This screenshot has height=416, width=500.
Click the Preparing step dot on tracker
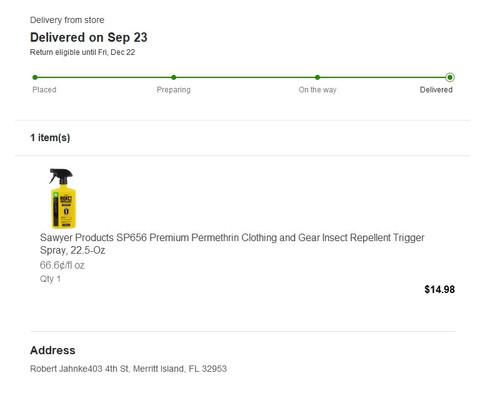(174, 77)
